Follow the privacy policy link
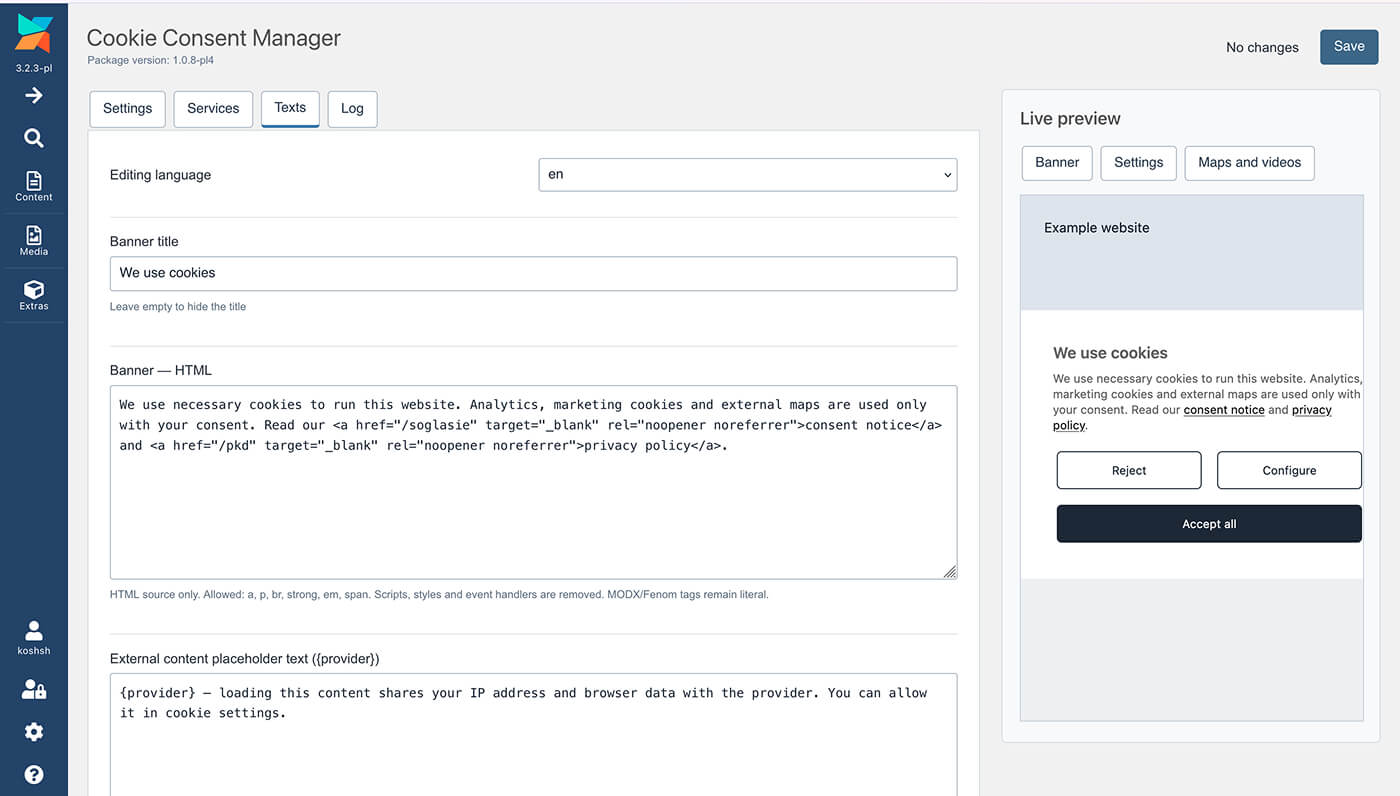The height and width of the screenshot is (796, 1400). (x=1311, y=410)
